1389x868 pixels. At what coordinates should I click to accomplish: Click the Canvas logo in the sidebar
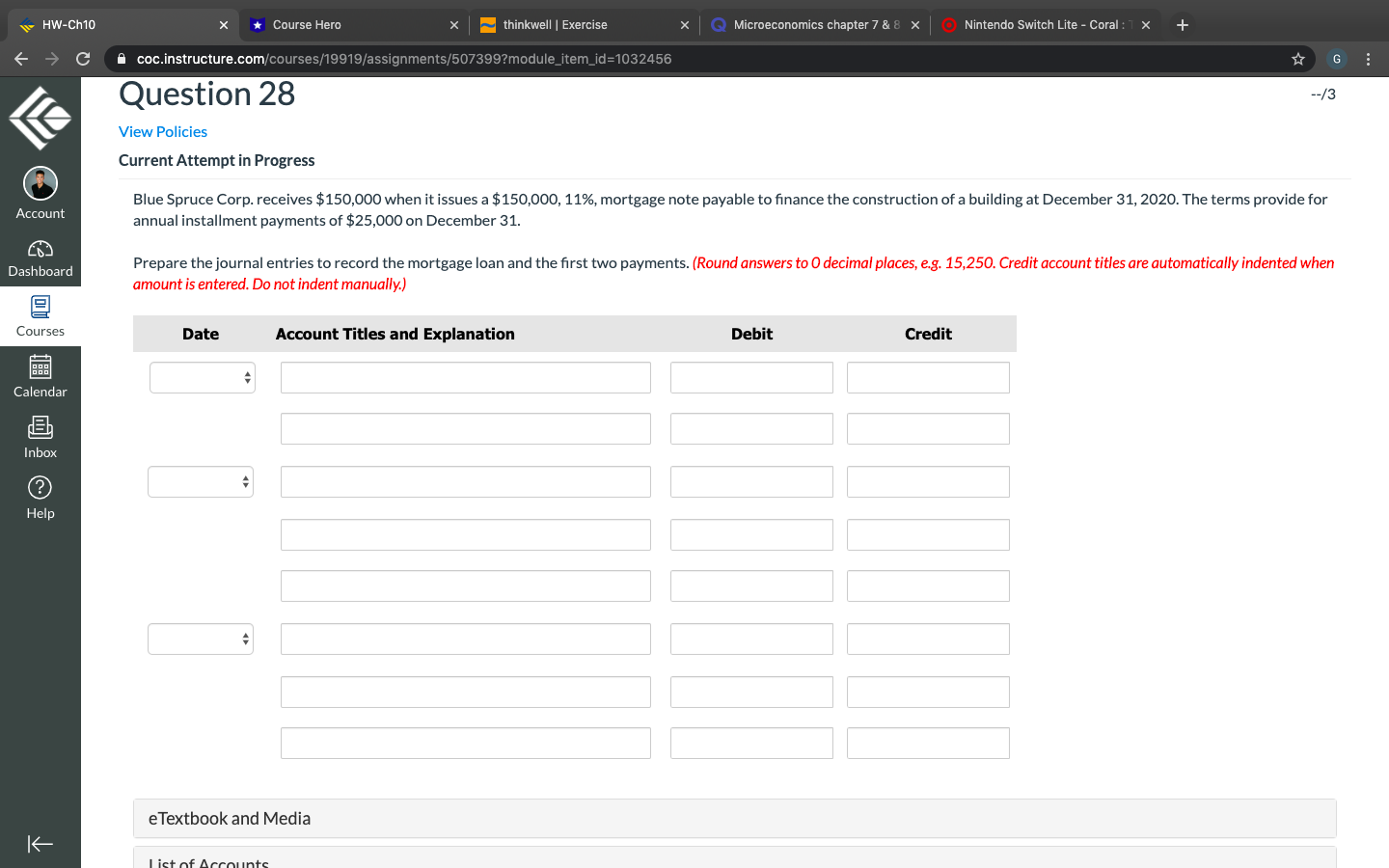(40, 116)
